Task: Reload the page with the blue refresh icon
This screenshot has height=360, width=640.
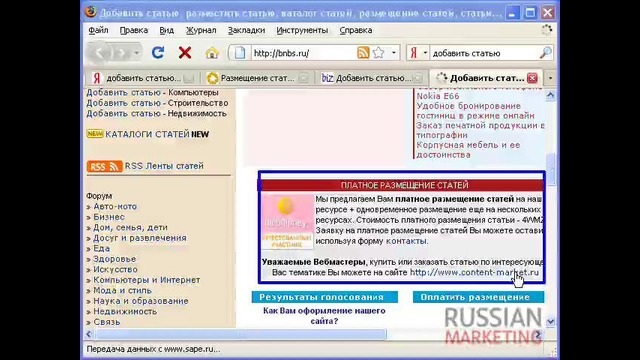Action: click(158, 53)
